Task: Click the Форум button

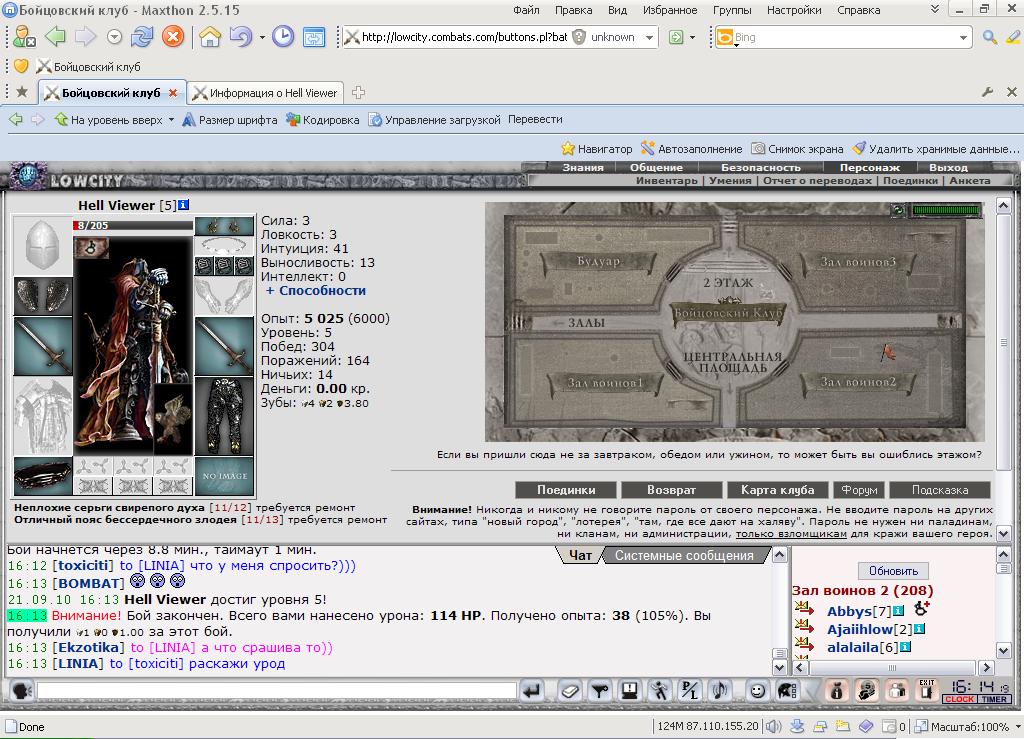Action: [x=859, y=490]
